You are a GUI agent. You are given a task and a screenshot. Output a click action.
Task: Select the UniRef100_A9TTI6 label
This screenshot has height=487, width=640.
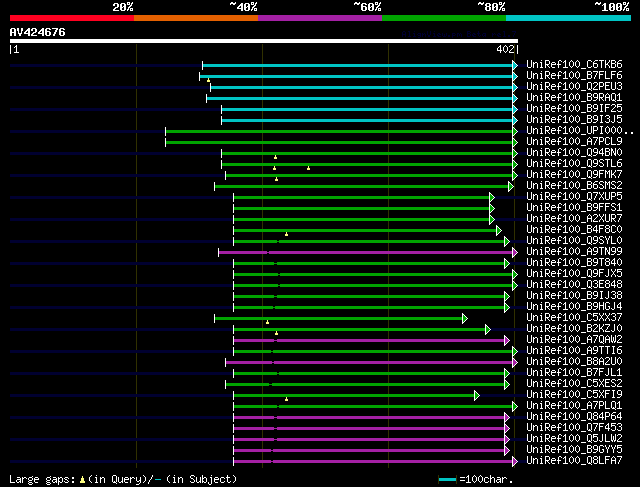click(574, 351)
